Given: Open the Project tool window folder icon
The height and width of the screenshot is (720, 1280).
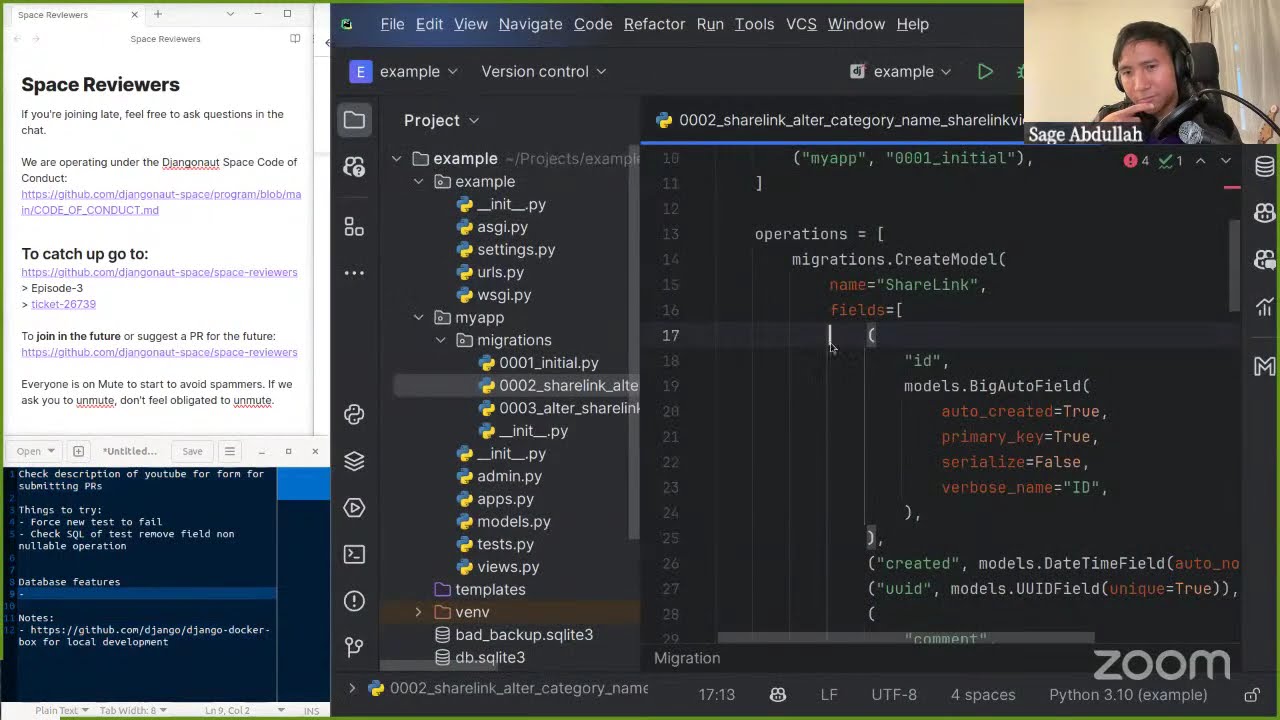Looking at the screenshot, I should [354, 121].
